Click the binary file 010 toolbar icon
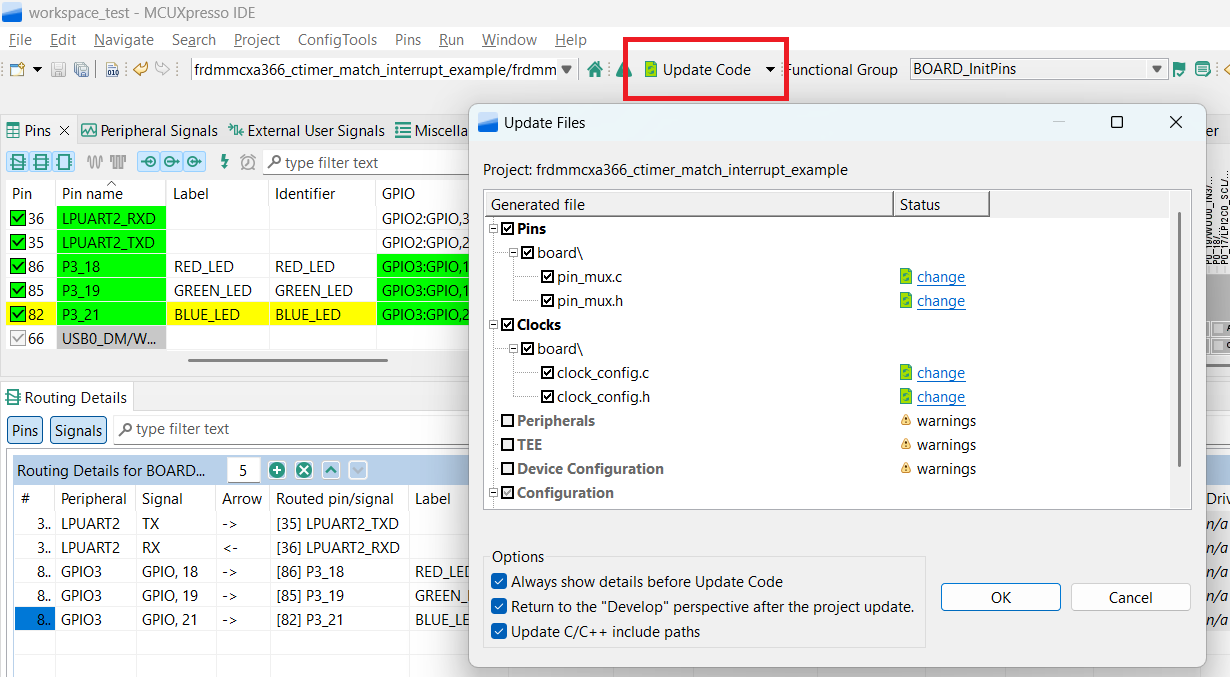 coord(112,70)
